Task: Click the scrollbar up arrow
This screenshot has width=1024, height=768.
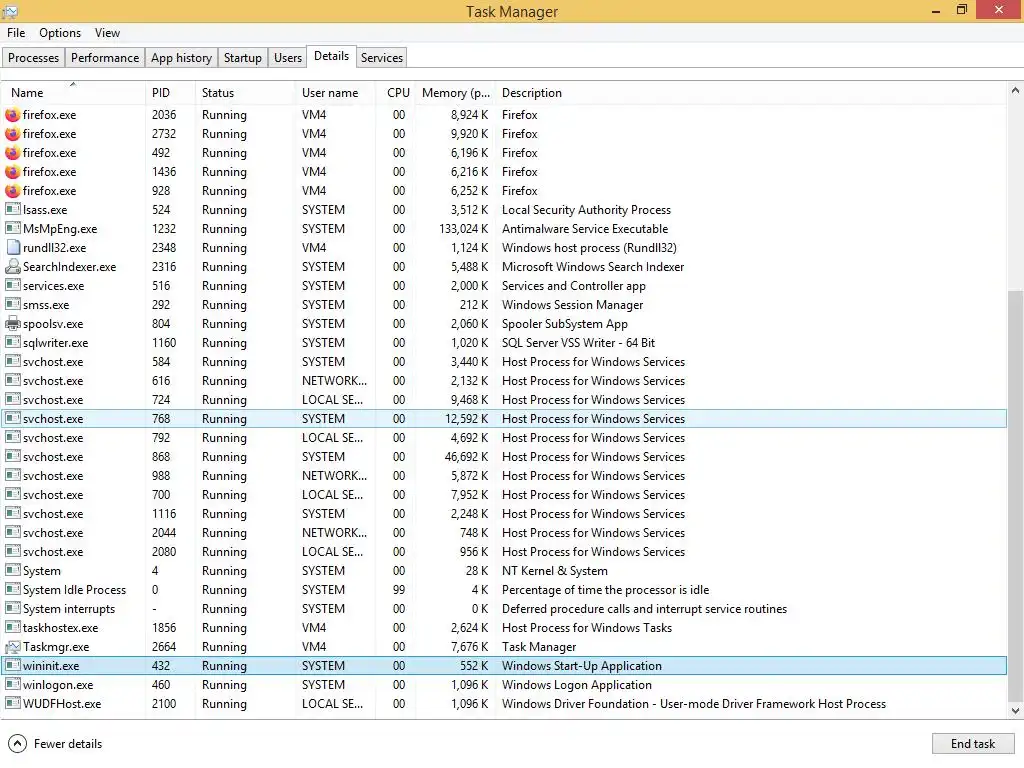Action: click(1015, 91)
